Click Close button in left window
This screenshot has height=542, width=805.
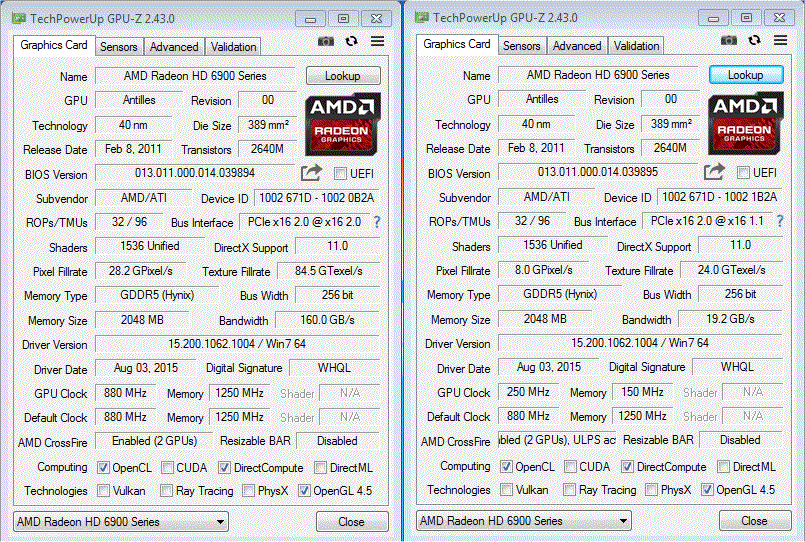tap(352, 522)
